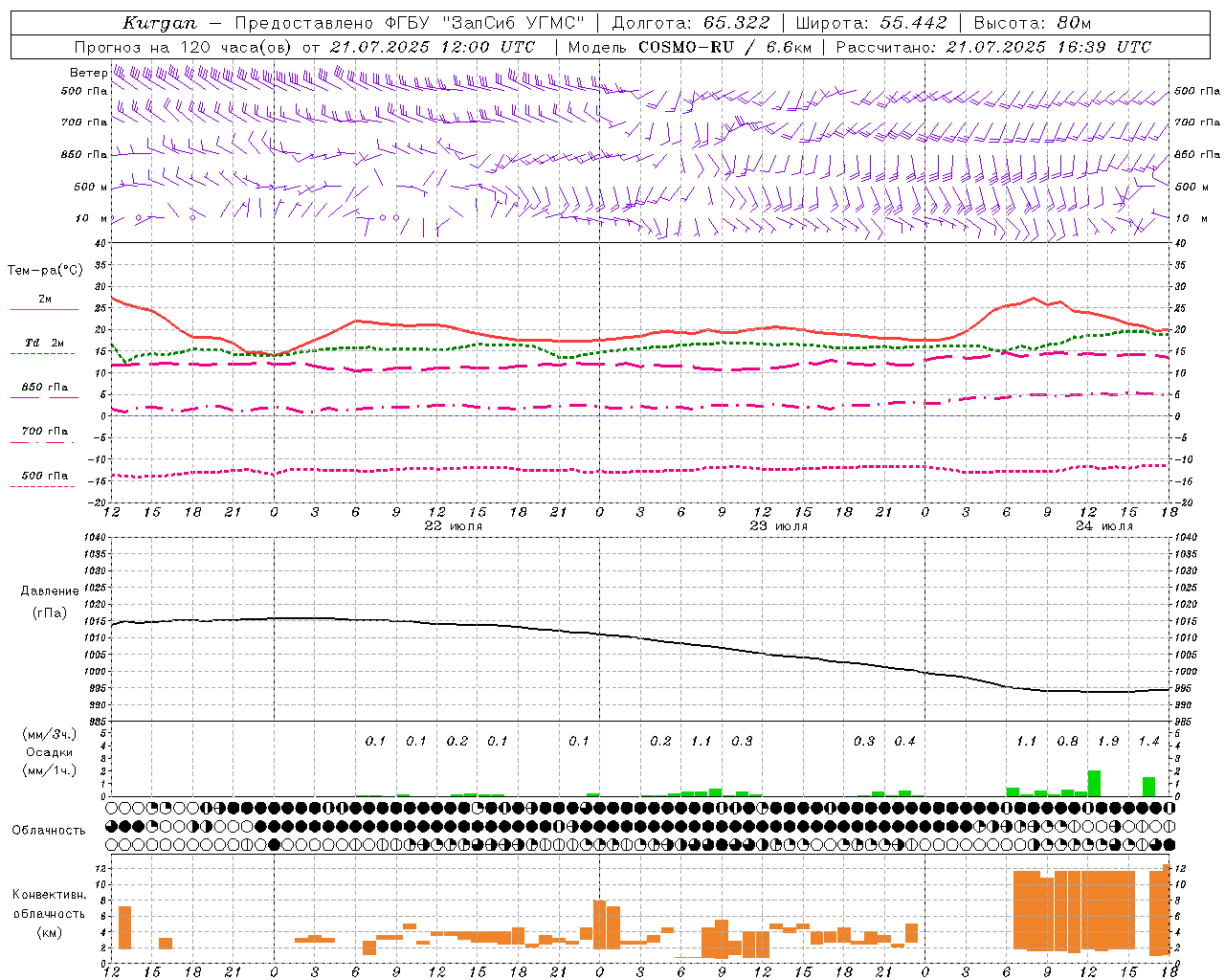Viewport: 1225px width, 980px height.
Task: Click the "(мм/1ч.)" unit label
Action: tap(50, 770)
